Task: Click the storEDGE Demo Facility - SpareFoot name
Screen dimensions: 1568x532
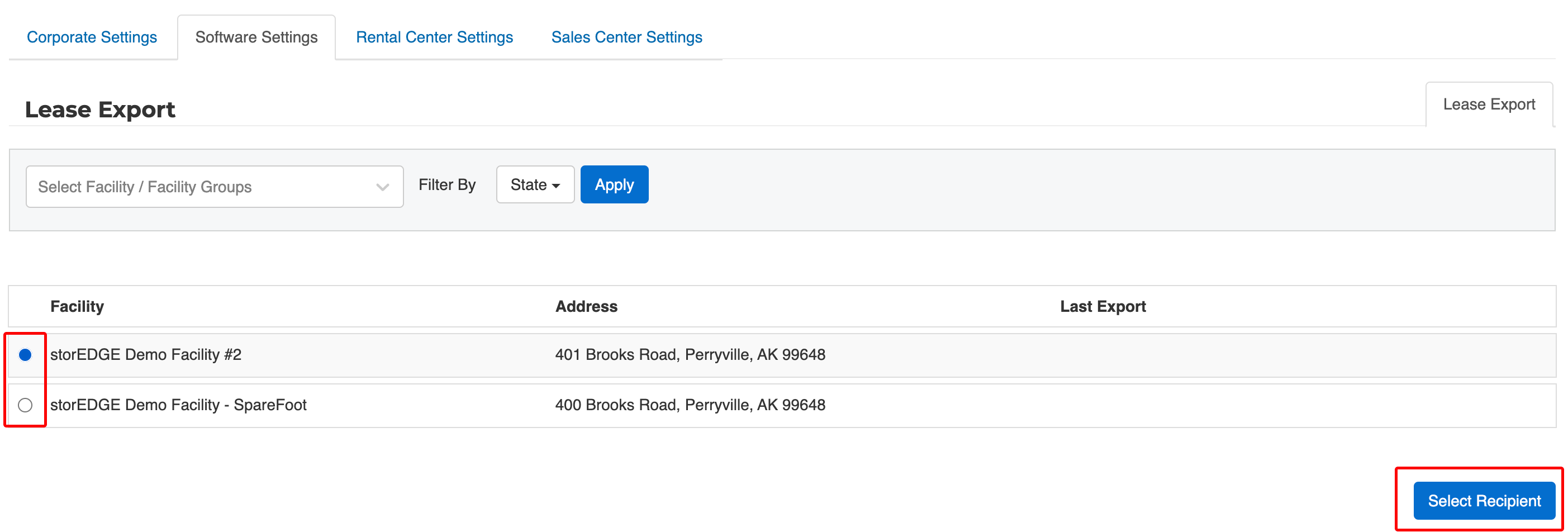Action: pos(178,405)
